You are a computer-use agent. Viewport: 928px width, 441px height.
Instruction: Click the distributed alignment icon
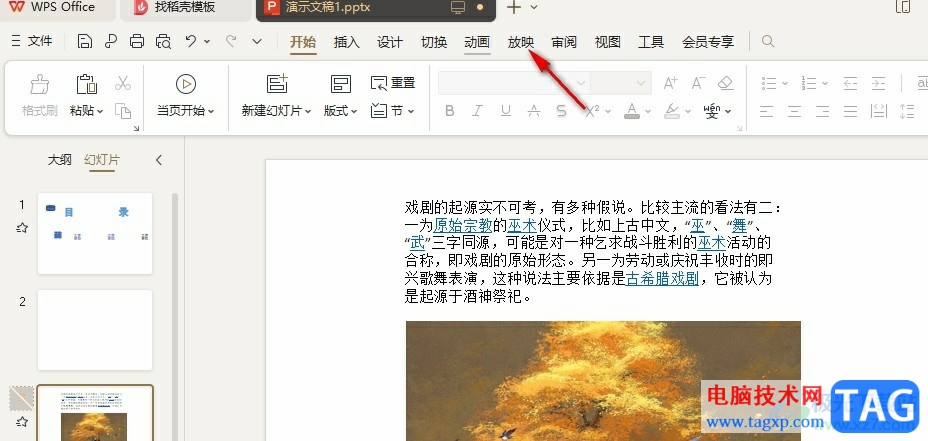coord(879,111)
